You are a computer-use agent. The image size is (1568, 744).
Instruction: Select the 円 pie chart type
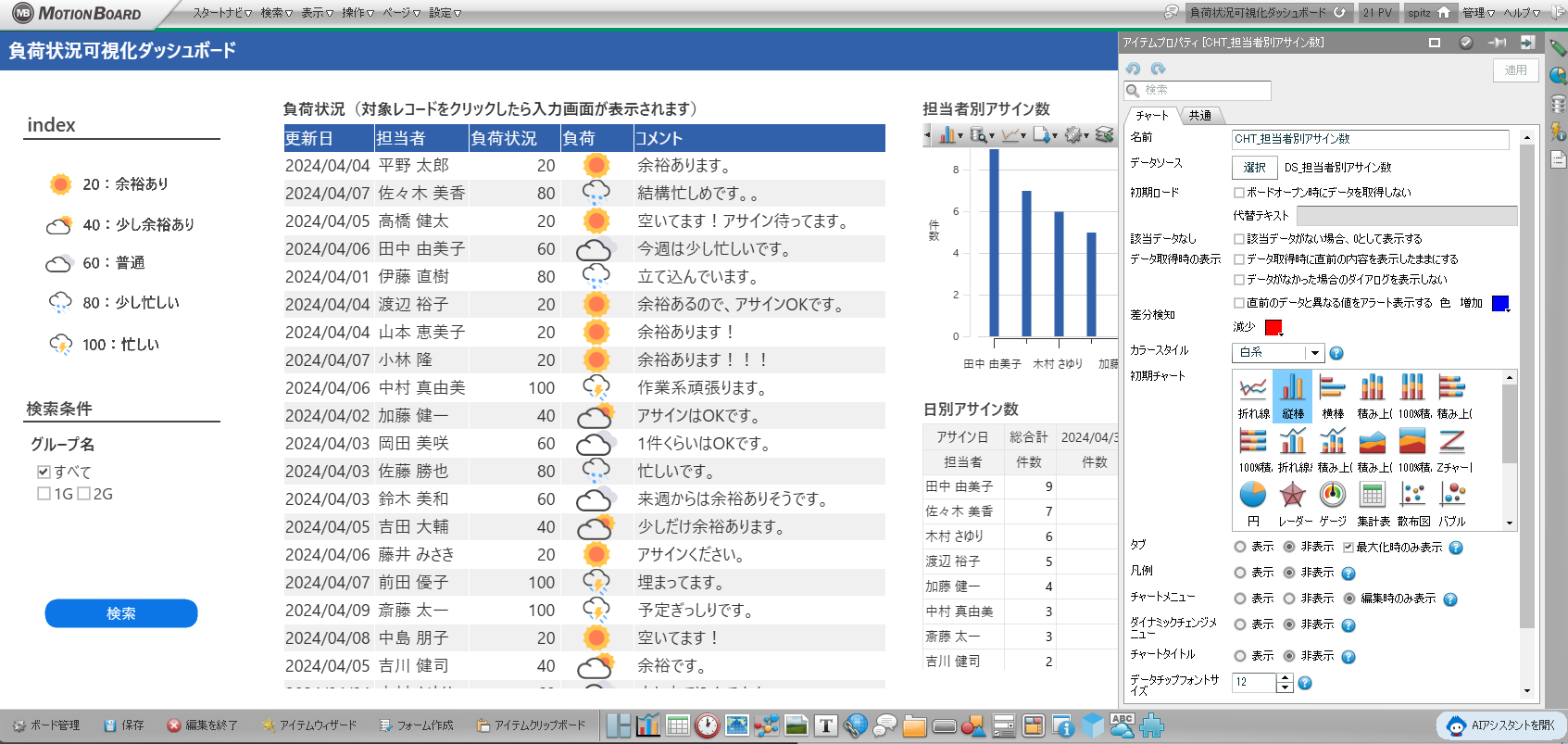(x=1253, y=504)
